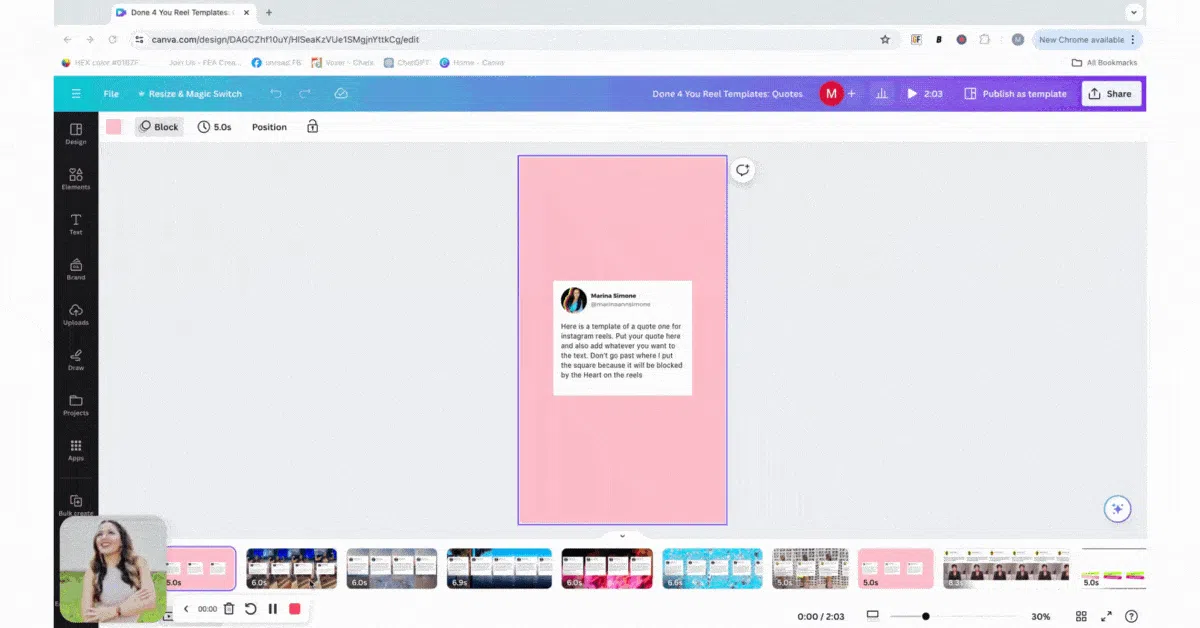Open the main hamburger menu
The height and width of the screenshot is (628, 1200).
(x=76, y=94)
